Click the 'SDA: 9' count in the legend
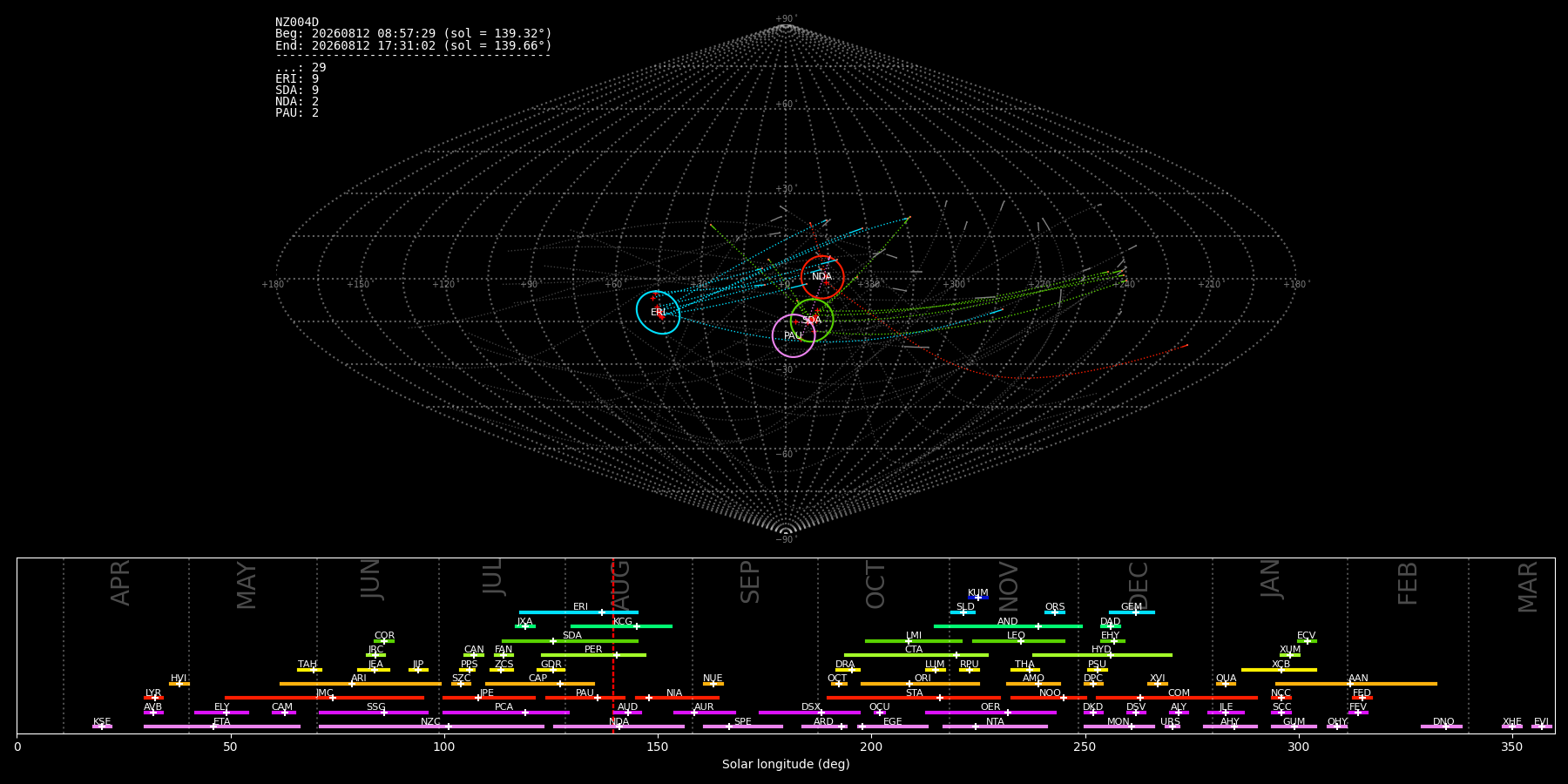The image size is (1568, 784). click(297, 91)
